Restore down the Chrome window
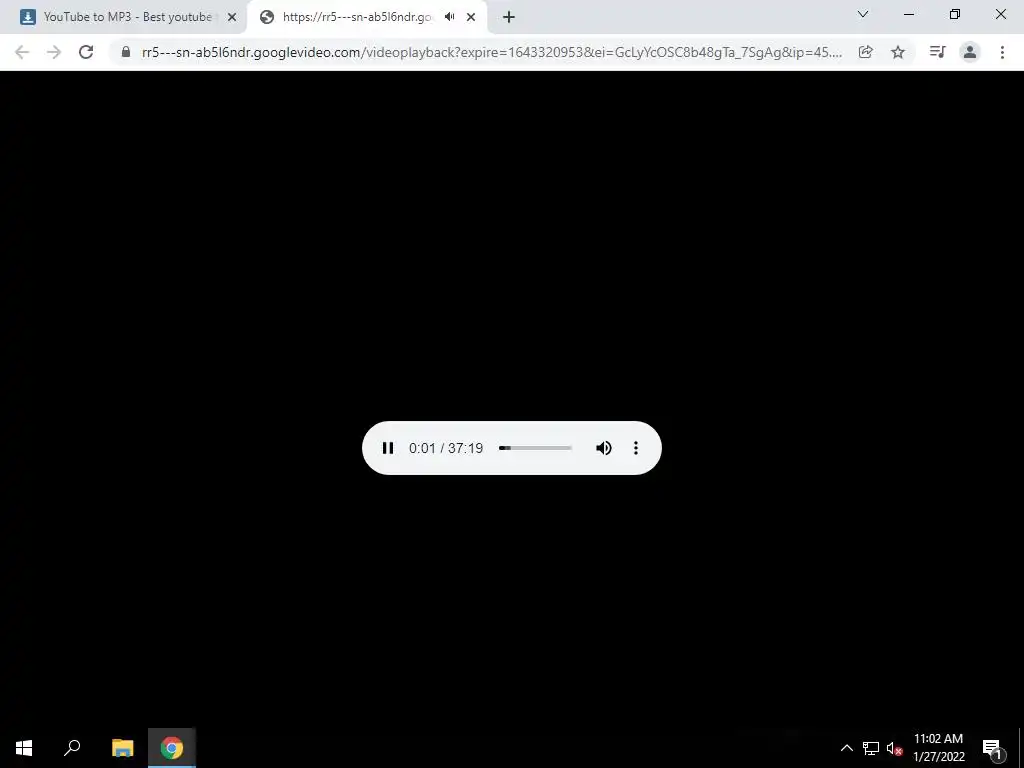 pos(955,14)
